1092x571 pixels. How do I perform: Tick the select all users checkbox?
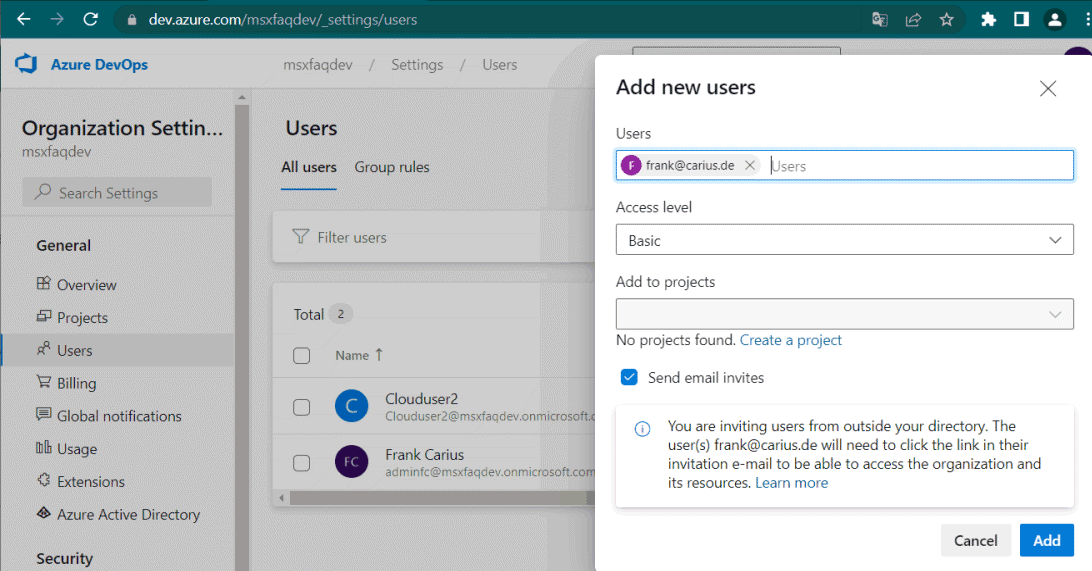(302, 356)
